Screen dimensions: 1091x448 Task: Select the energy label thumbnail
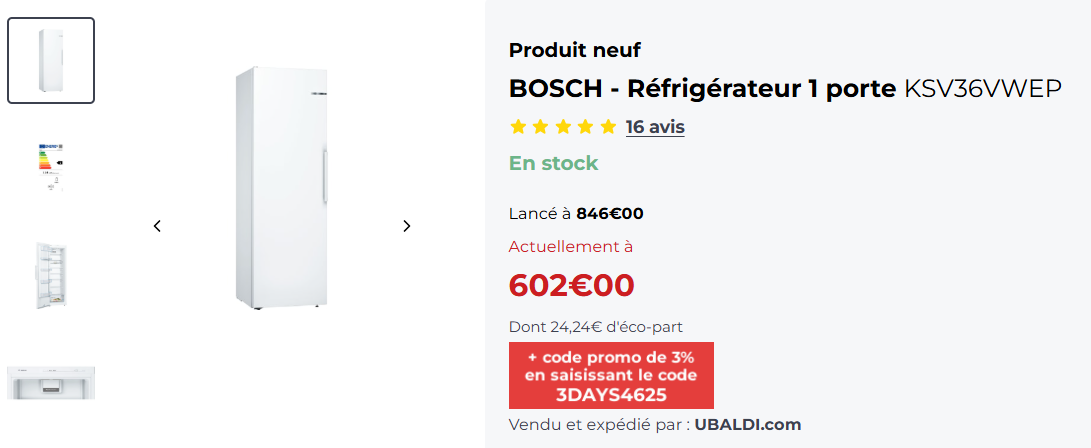51,164
